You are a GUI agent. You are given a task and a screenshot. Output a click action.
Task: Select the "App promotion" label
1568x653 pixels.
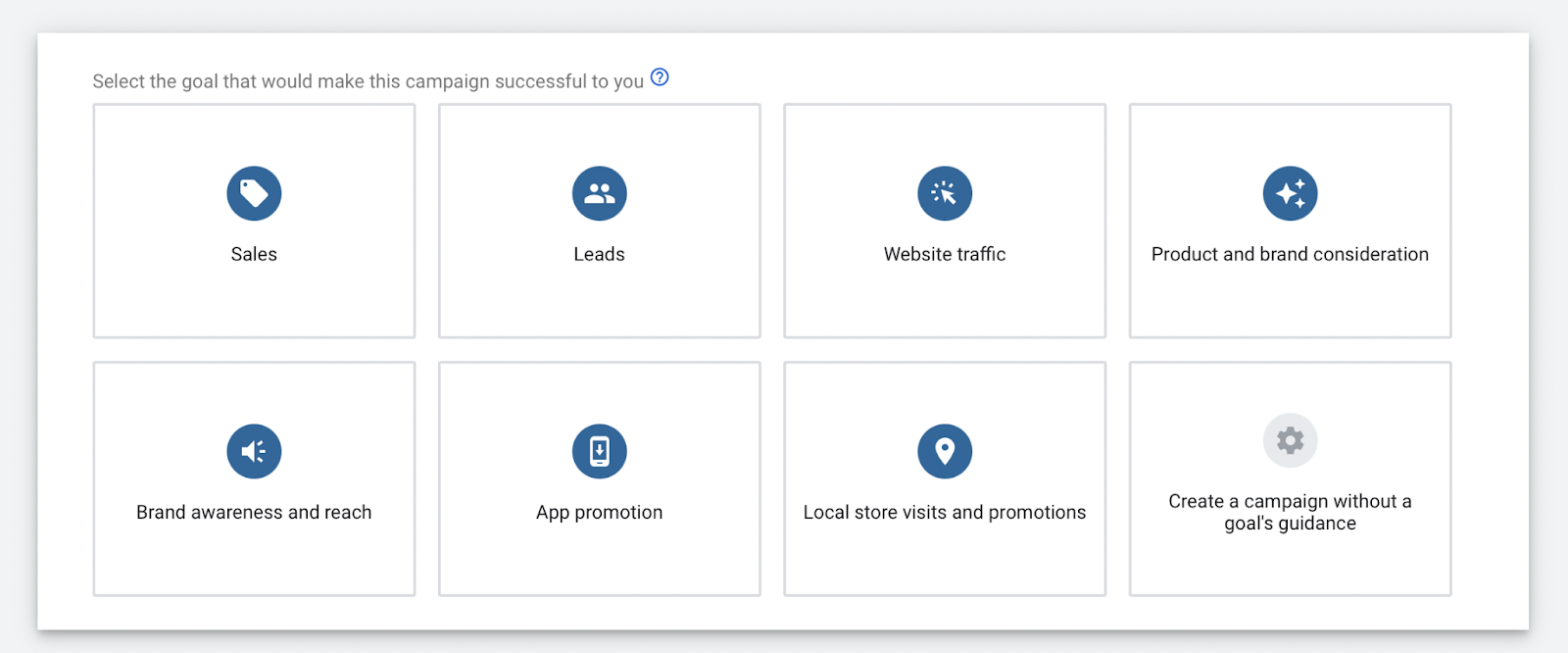pos(599,512)
